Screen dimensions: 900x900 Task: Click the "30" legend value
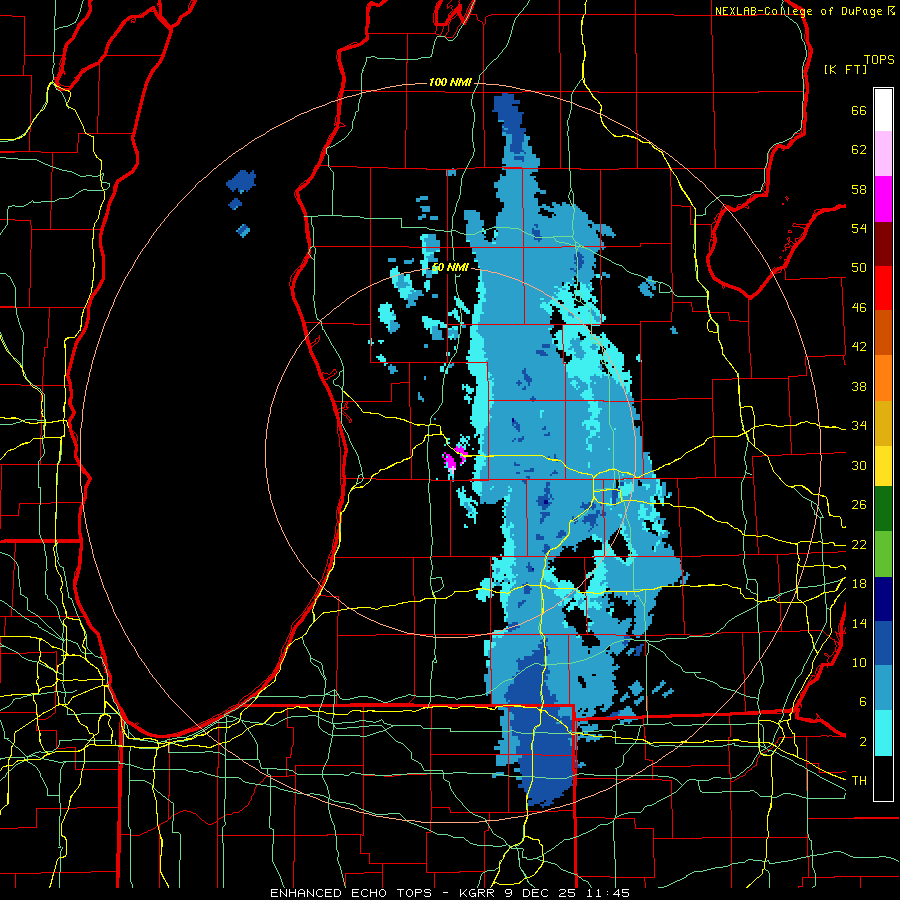(x=859, y=465)
